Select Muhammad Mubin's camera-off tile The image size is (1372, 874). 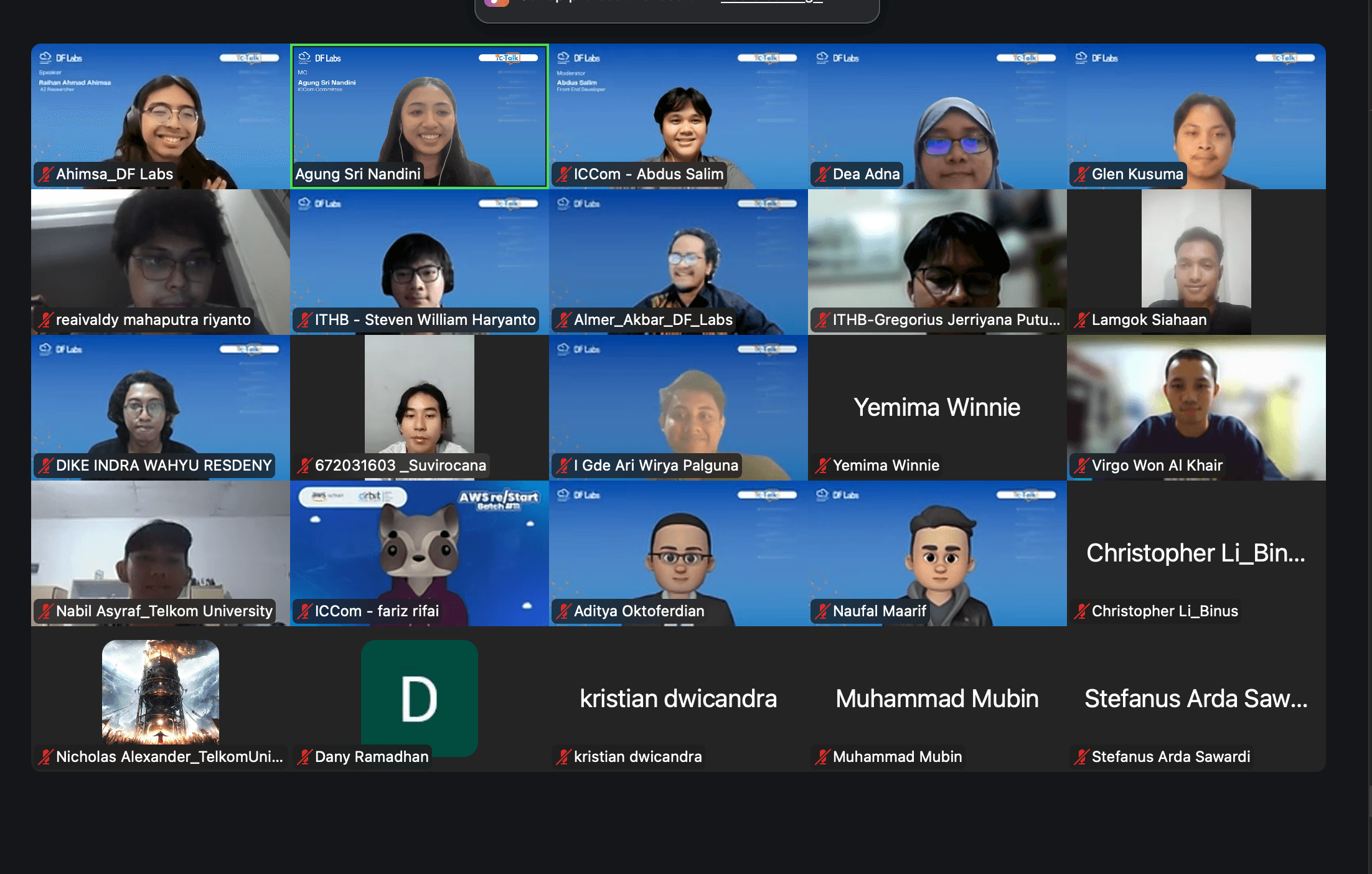(x=937, y=698)
